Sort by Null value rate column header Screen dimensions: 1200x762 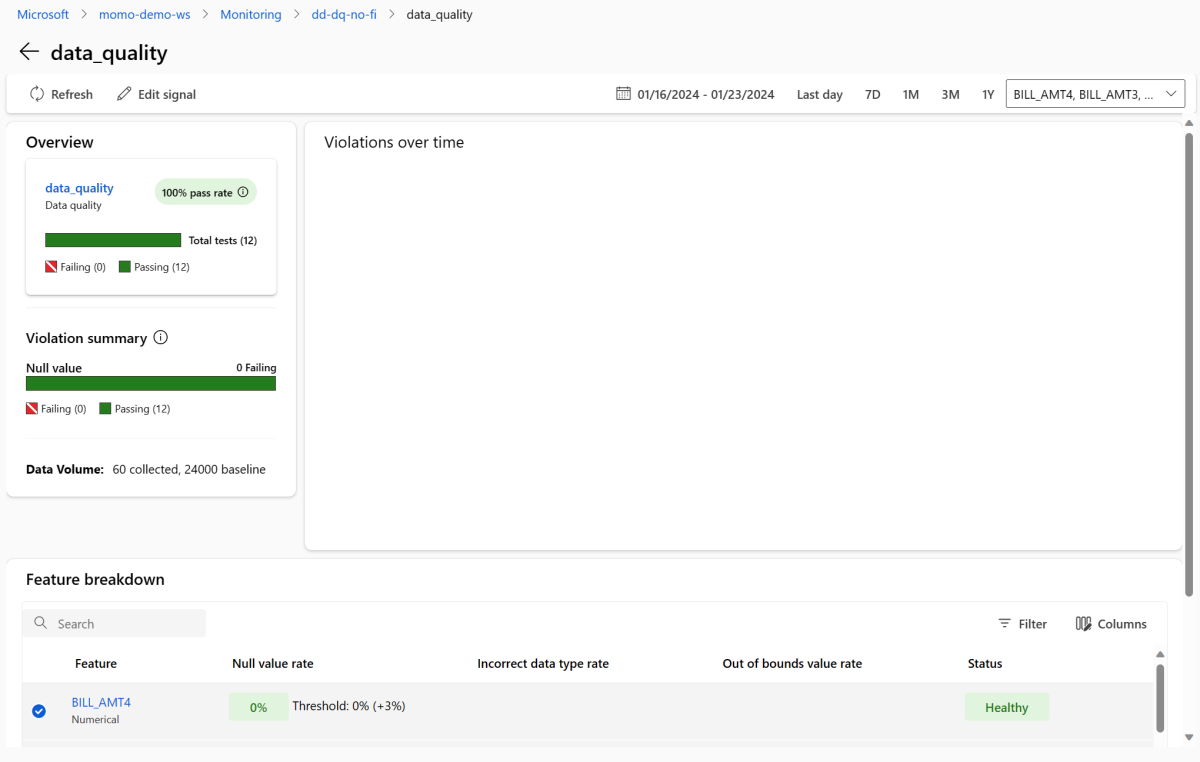tap(272, 664)
